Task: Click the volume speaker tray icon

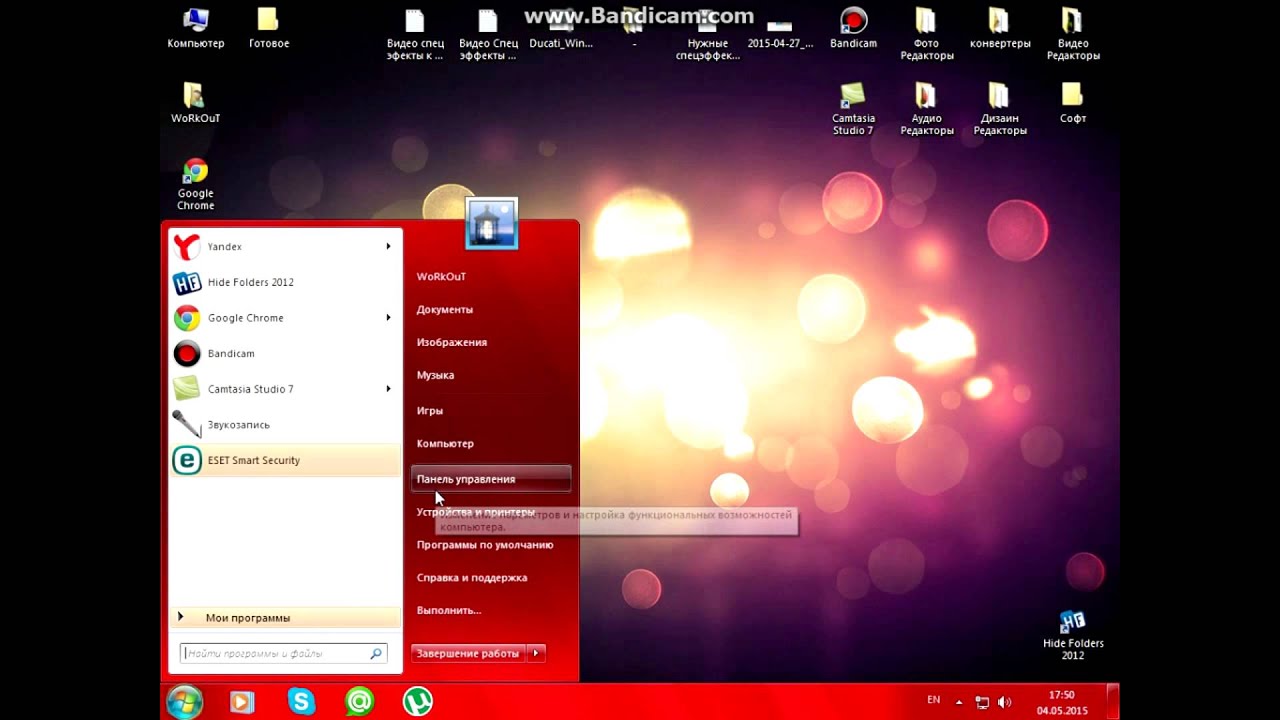Action: click(1004, 702)
